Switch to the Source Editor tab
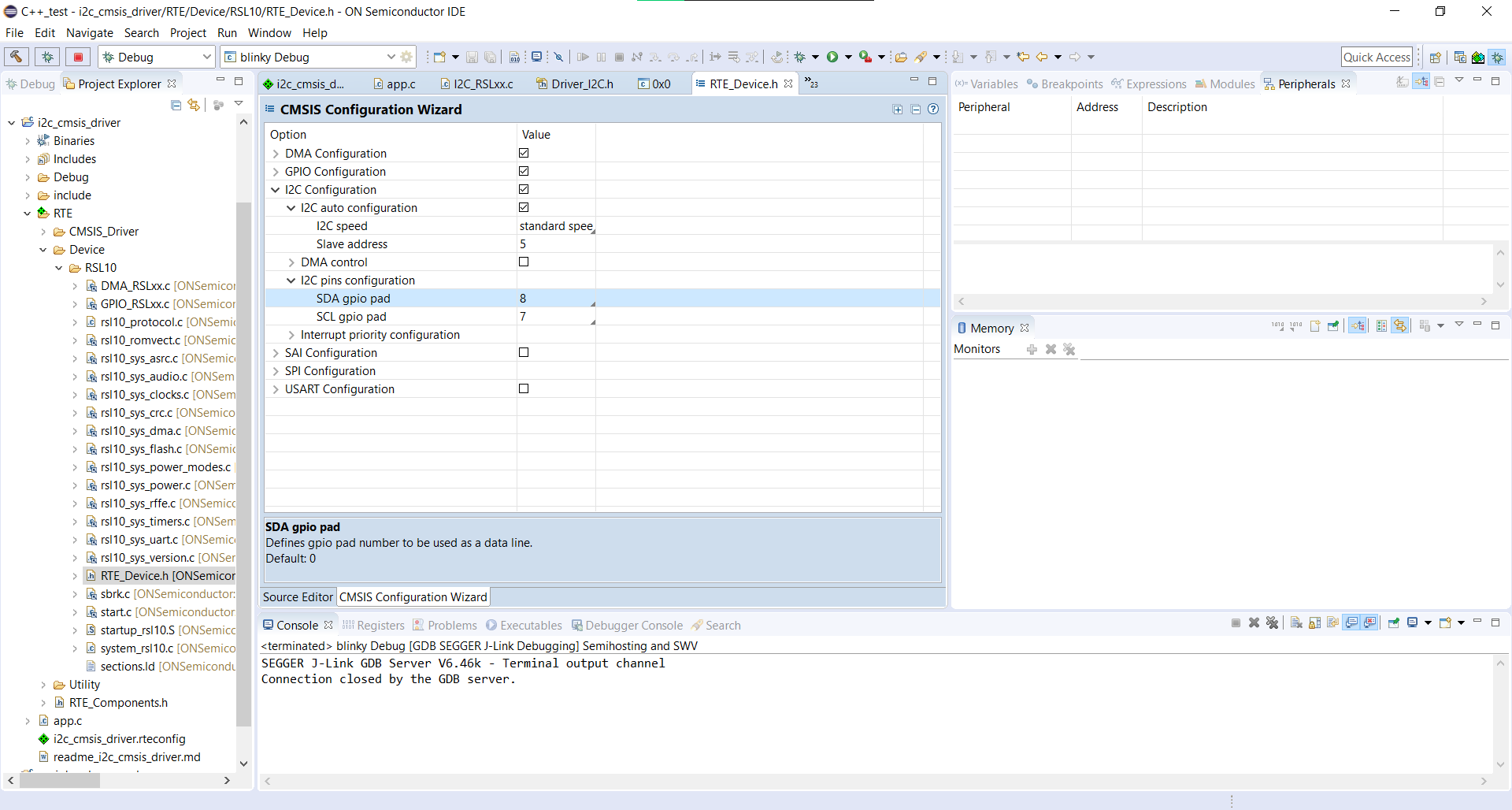This screenshot has height=810, width=1512. point(298,597)
